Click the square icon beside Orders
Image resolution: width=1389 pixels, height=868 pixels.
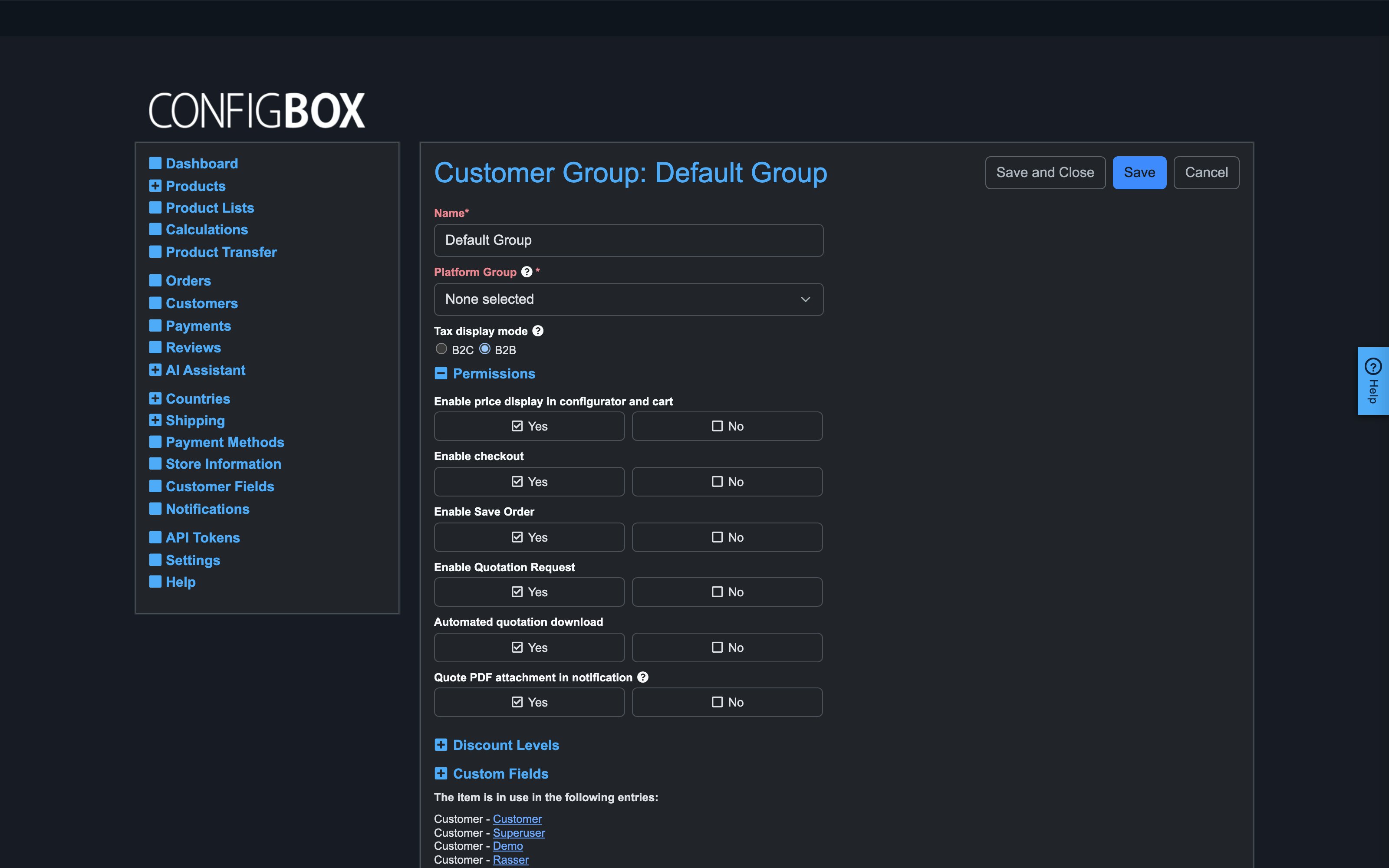[155, 280]
